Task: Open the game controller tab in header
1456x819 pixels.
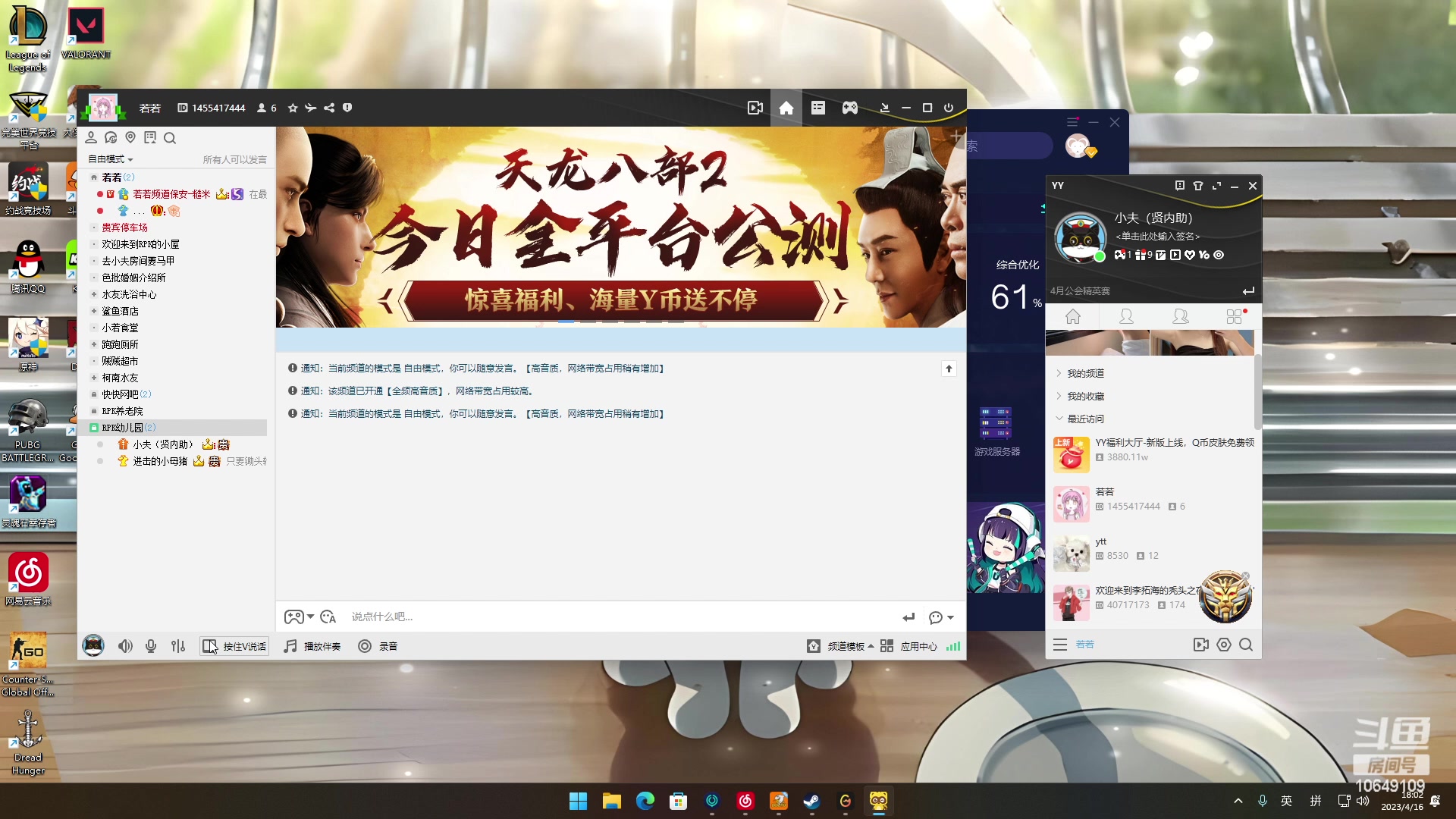Action: (x=849, y=108)
